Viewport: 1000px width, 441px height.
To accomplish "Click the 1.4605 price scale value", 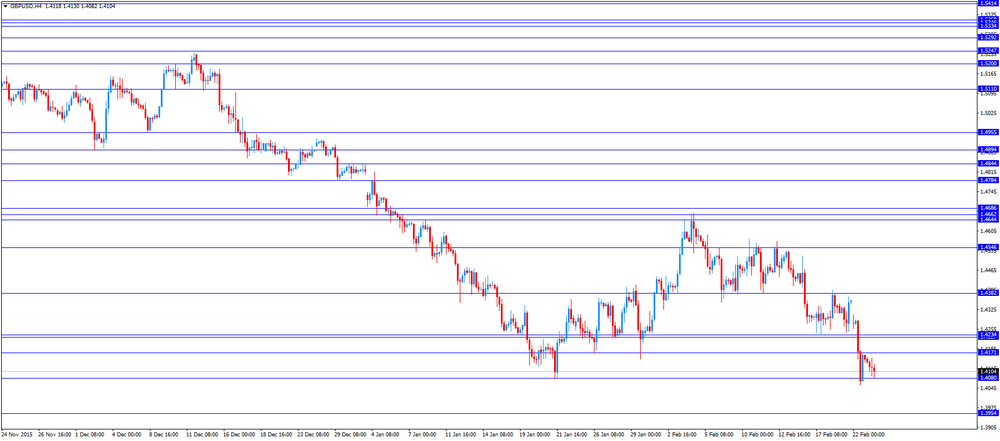I will point(987,231).
